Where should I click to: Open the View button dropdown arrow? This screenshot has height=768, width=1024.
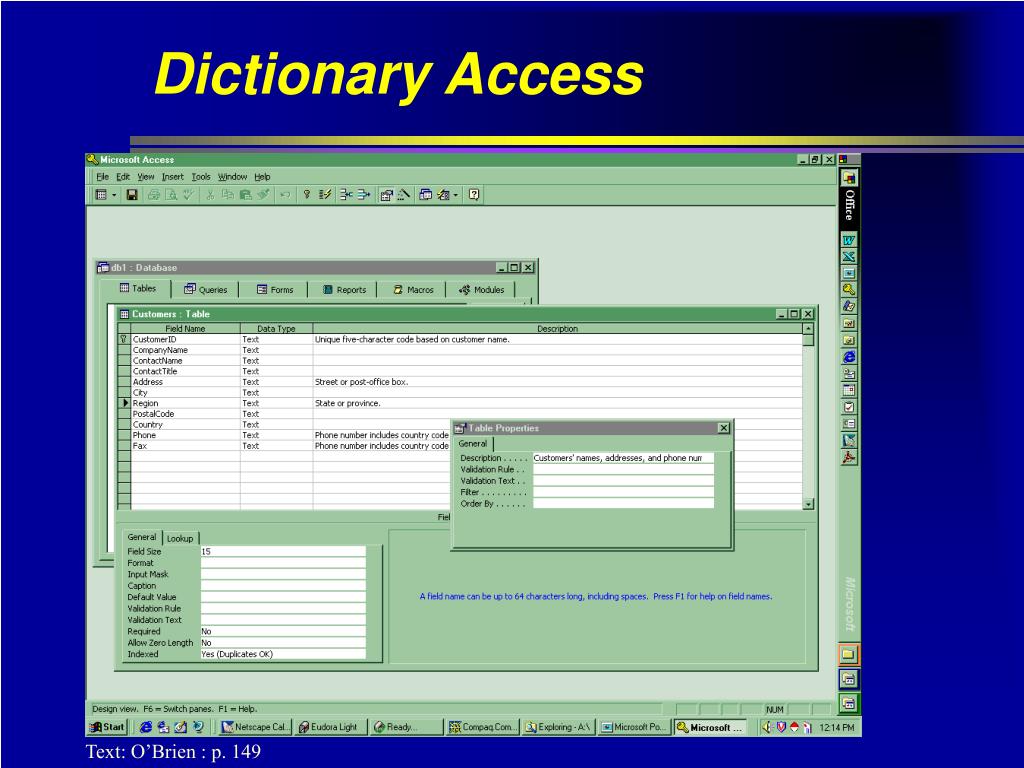(x=114, y=195)
